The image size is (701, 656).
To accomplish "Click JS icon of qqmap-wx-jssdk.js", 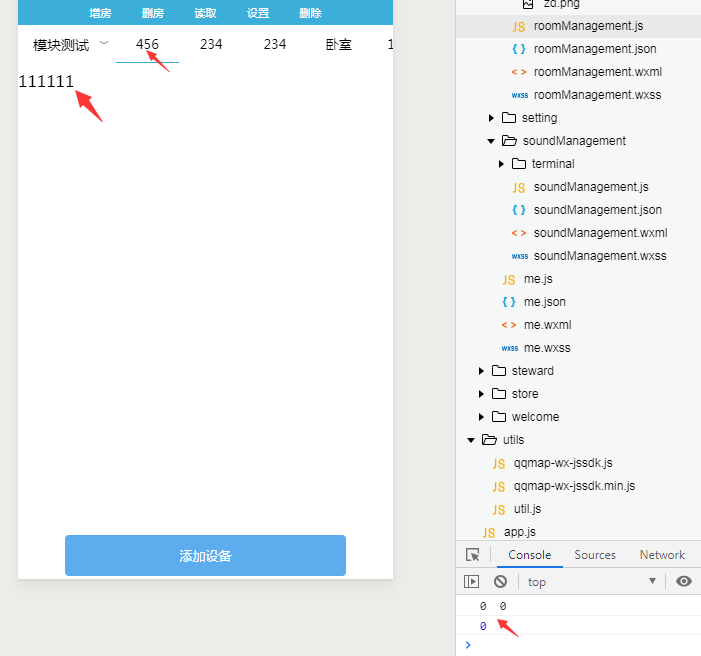I will coord(498,464).
